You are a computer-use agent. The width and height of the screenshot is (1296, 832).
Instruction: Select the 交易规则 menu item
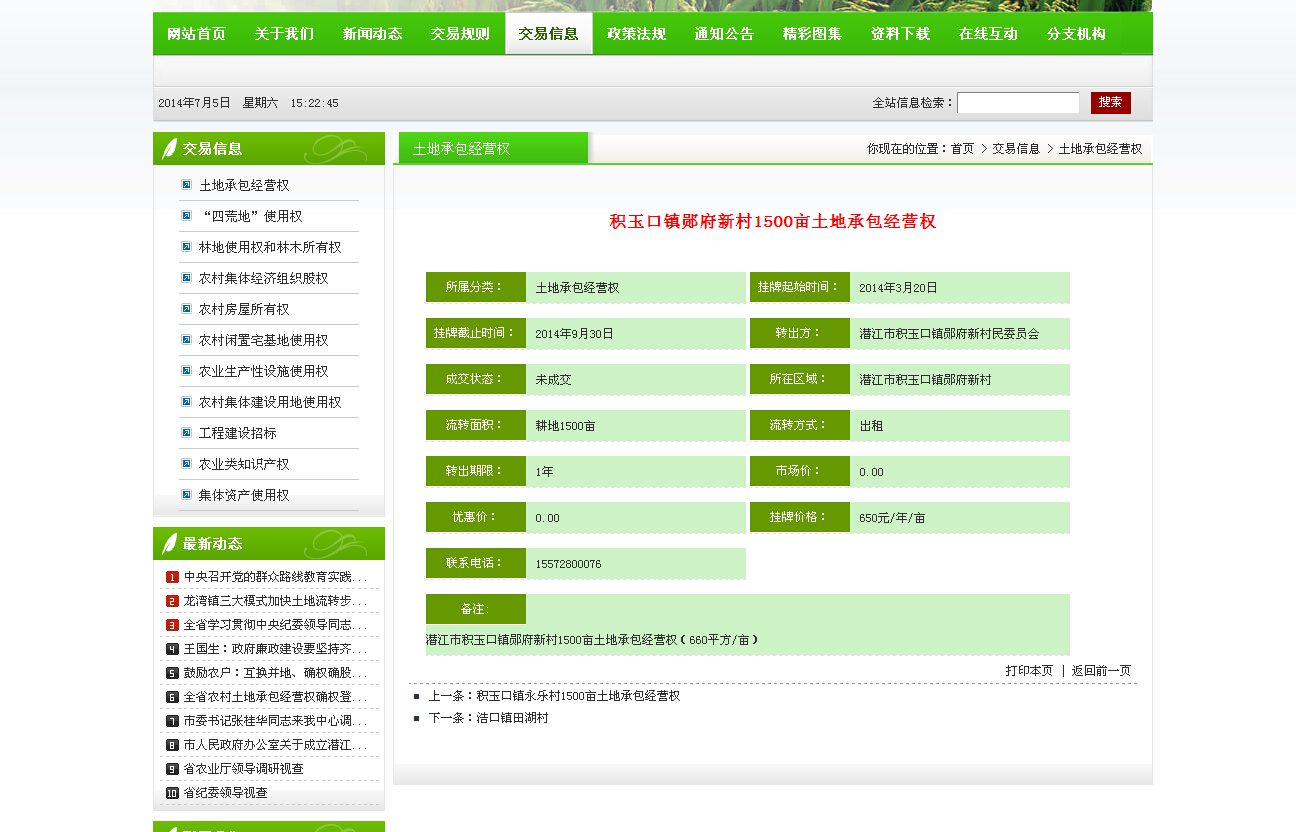(x=460, y=33)
